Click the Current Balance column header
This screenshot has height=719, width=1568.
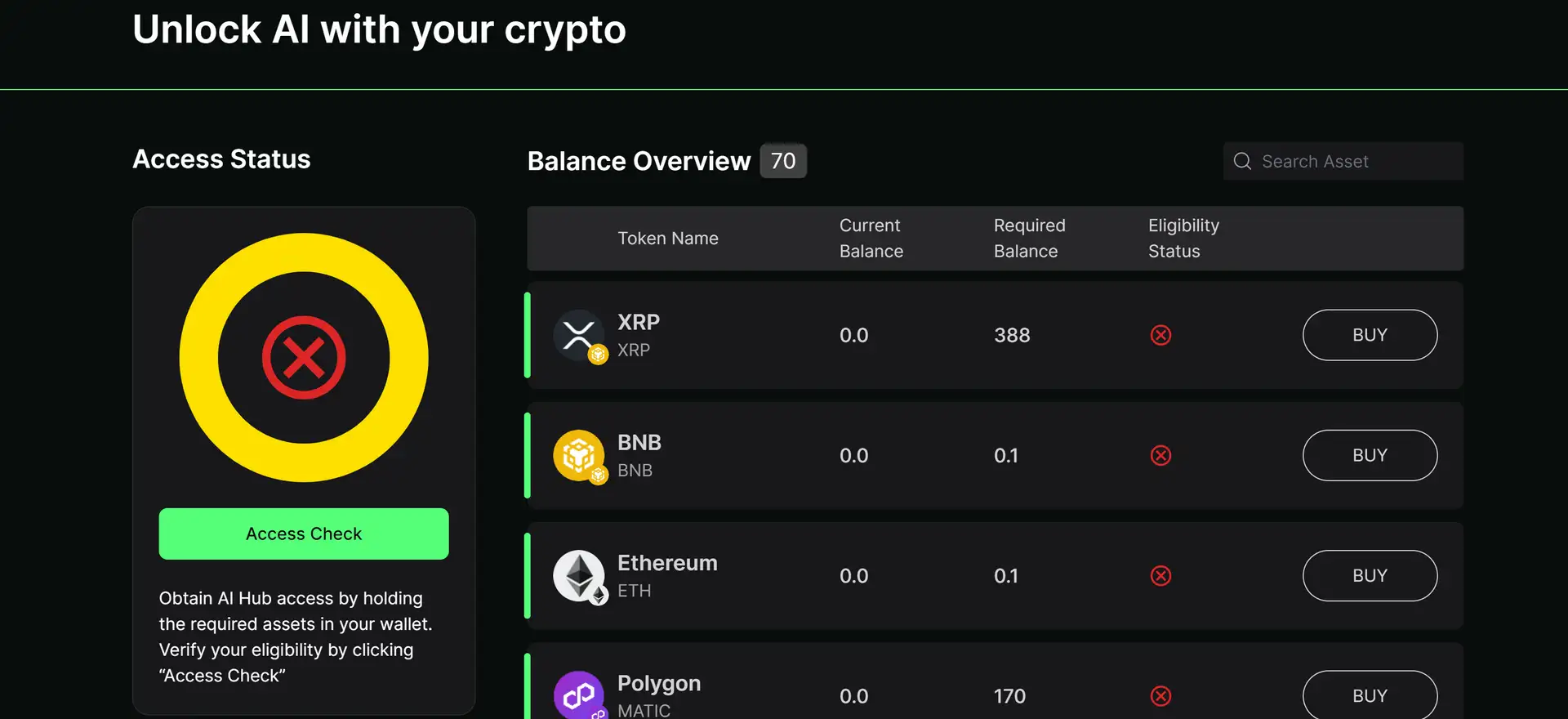(x=871, y=239)
